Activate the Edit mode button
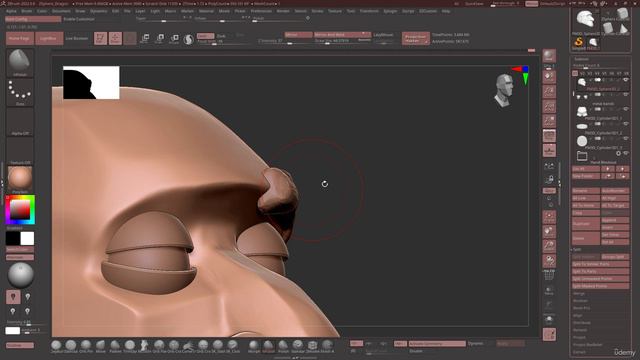 [100, 38]
